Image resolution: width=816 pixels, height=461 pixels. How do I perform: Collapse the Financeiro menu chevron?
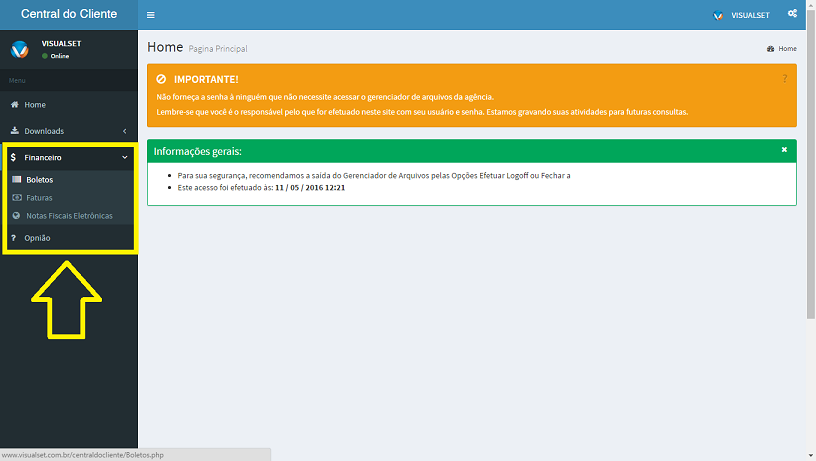click(124, 158)
